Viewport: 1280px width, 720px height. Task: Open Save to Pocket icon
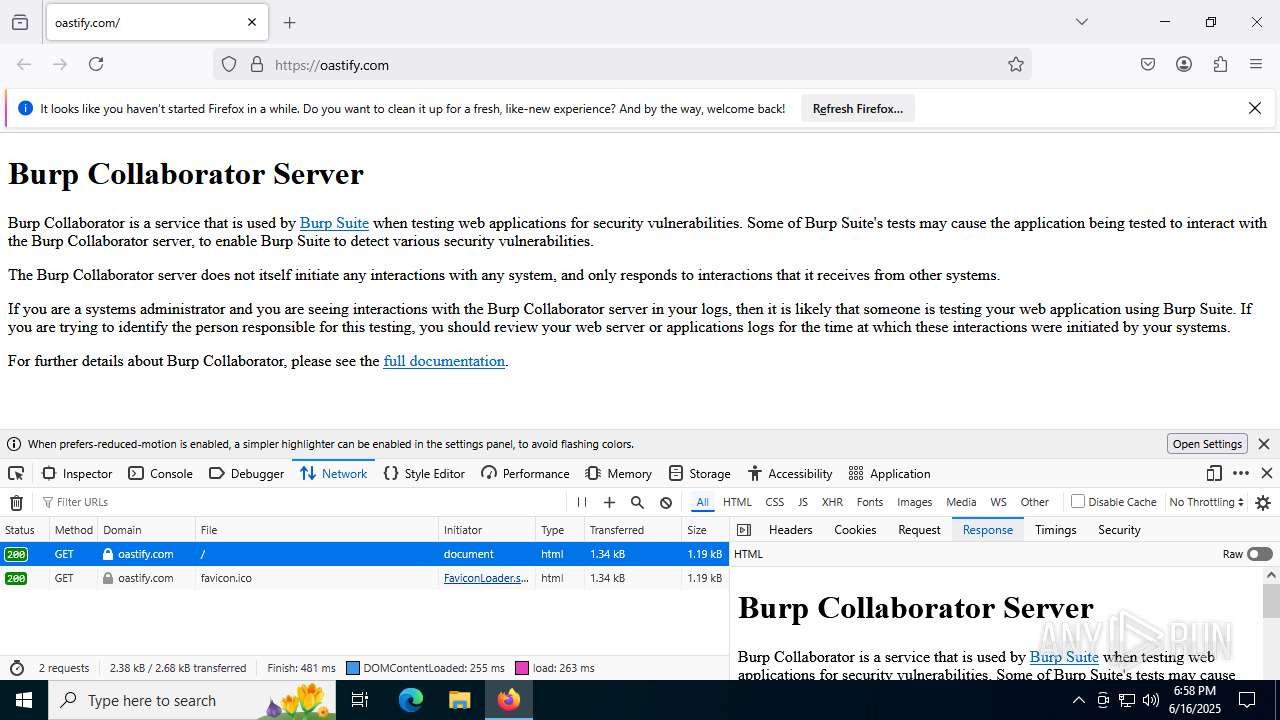point(1148,64)
